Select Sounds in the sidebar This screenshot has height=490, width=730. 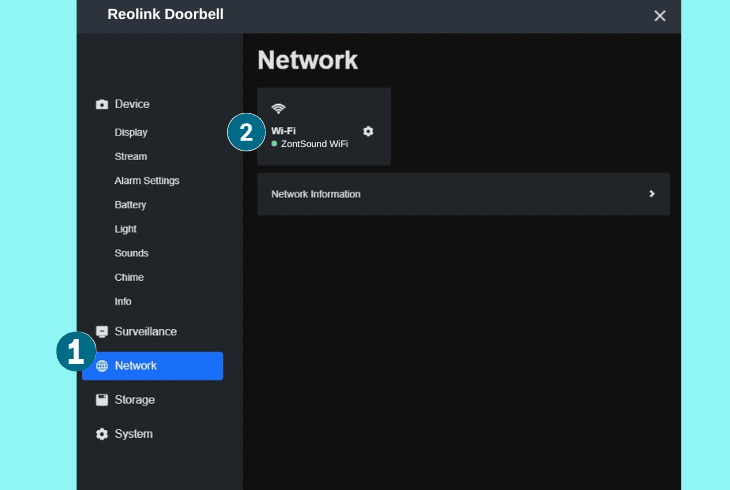131,253
